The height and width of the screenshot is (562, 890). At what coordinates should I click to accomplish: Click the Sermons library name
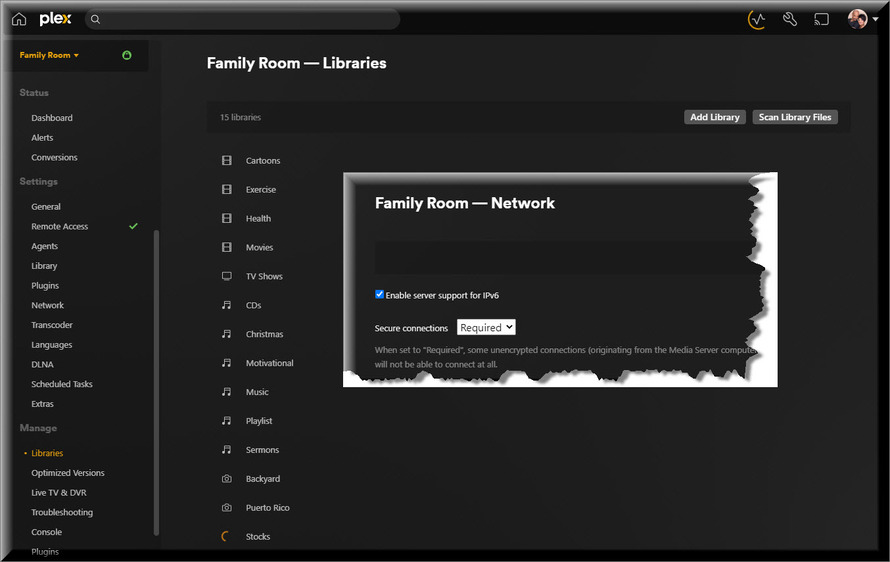[262, 450]
